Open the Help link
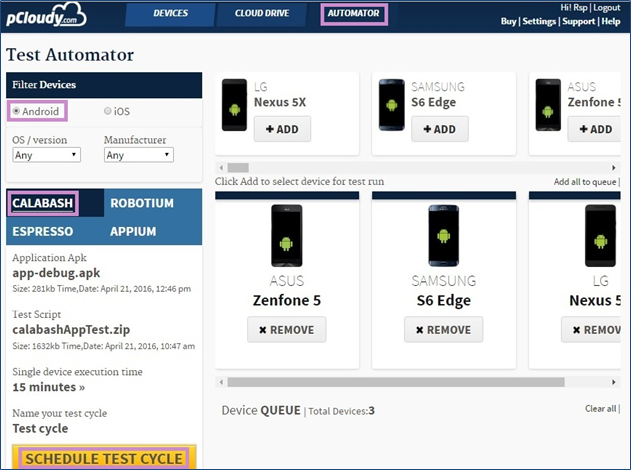The width and height of the screenshot is (631, 470). click(x=610, y=21)
